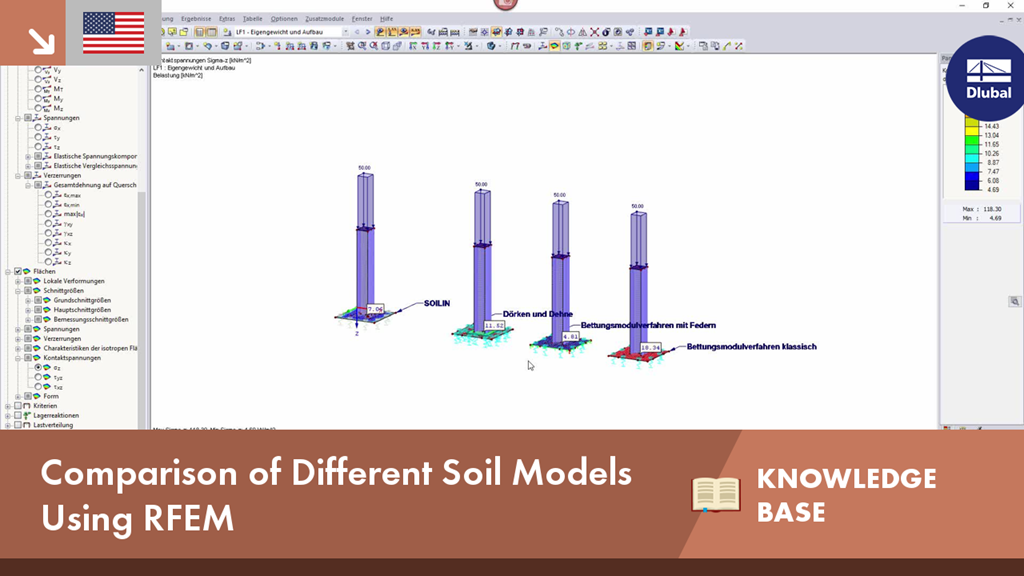The height and width of the screenshot is (576, 1024).
Task: Click the 10.34 result value tag
Action: [x=650, y=347]
